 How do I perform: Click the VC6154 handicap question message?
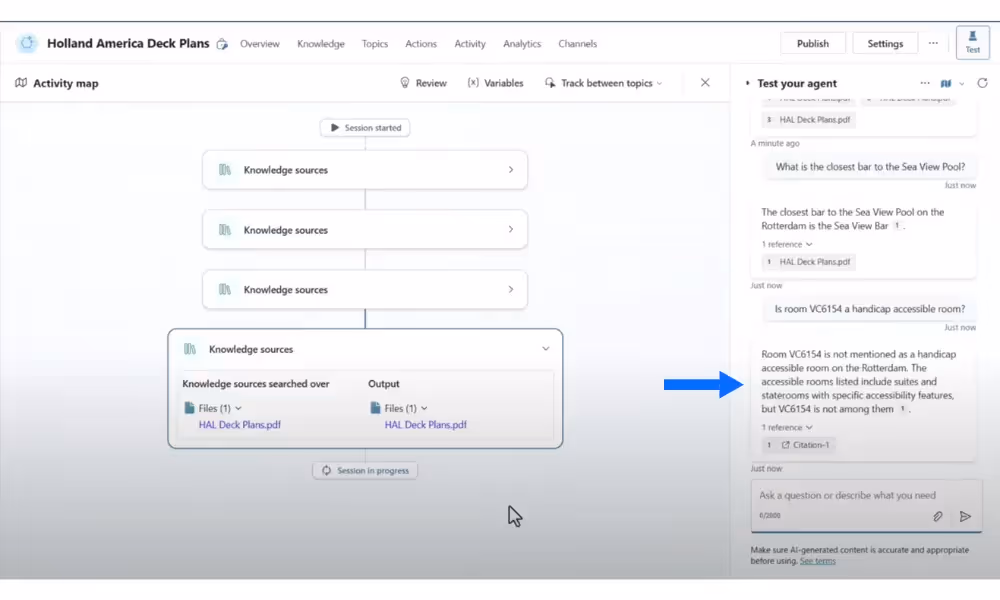coord(870,309)
